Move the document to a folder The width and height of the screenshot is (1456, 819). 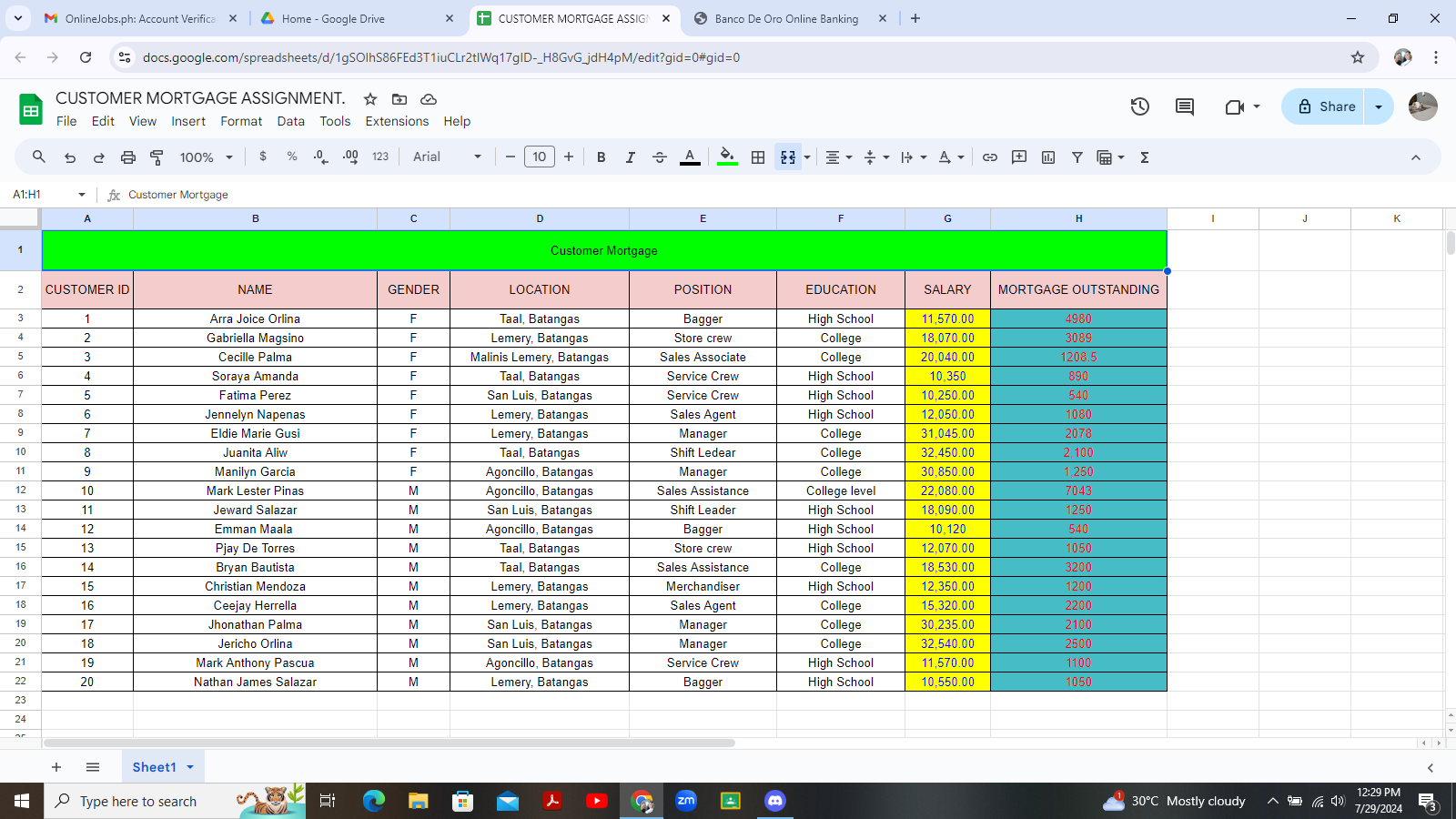click(399, 98)
